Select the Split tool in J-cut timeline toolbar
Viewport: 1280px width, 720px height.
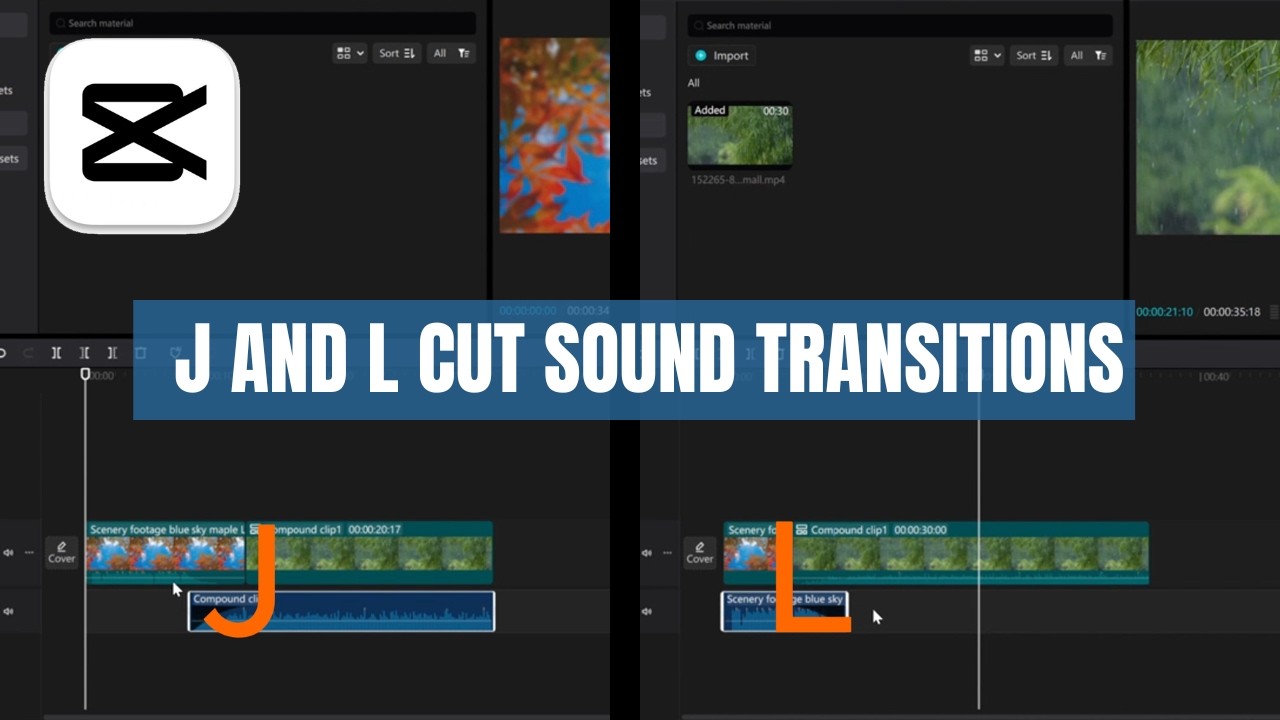(x=56, y=353)
